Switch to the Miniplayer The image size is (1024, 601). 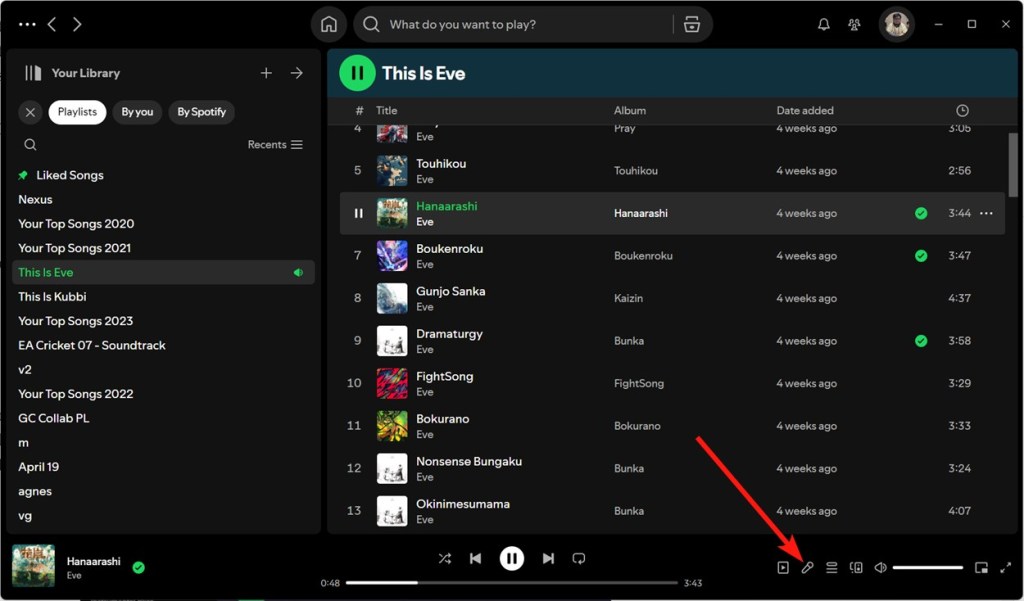tap(981, 567)
